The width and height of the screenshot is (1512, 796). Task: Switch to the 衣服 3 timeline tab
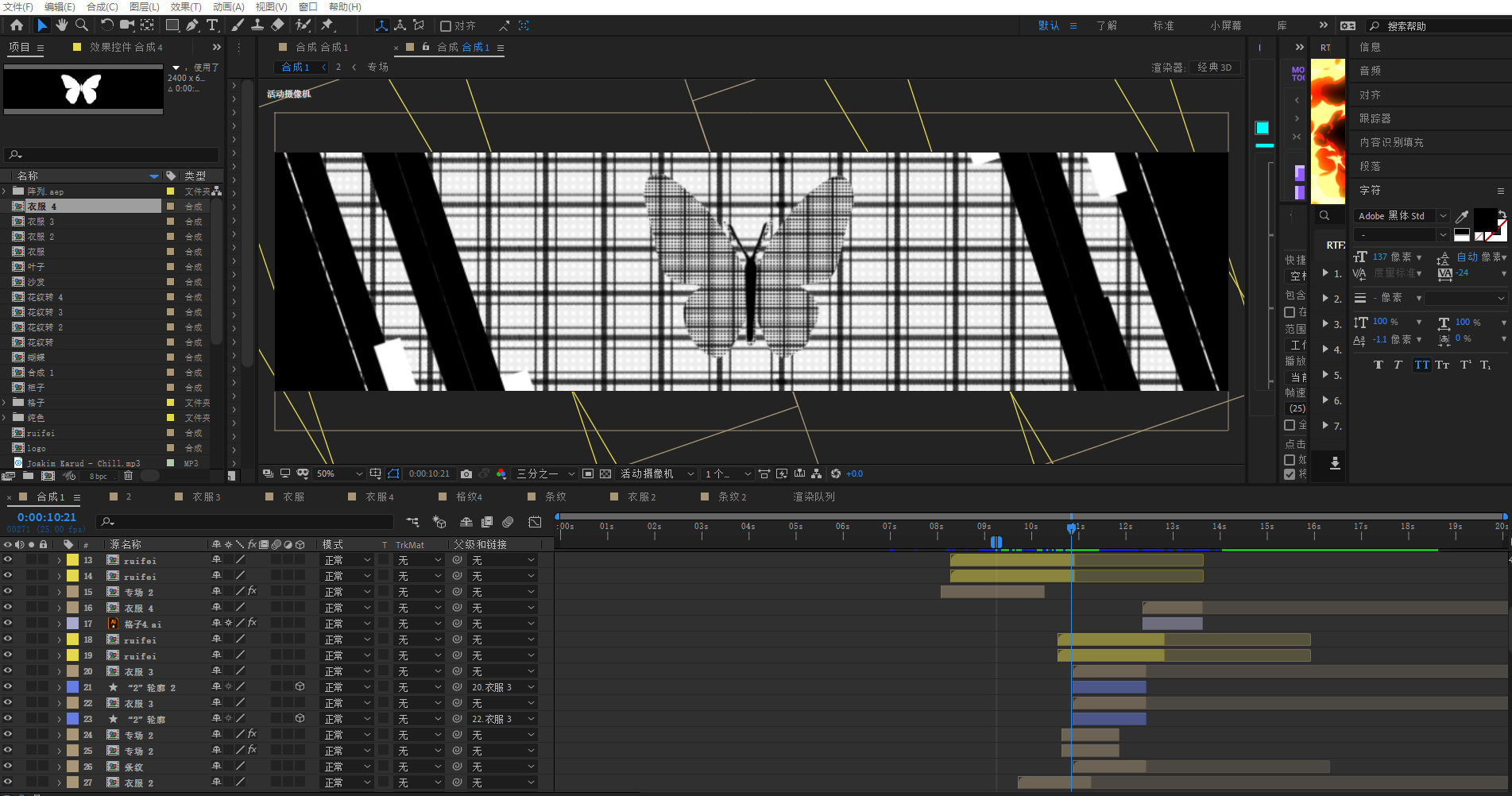tap(206, 497)
